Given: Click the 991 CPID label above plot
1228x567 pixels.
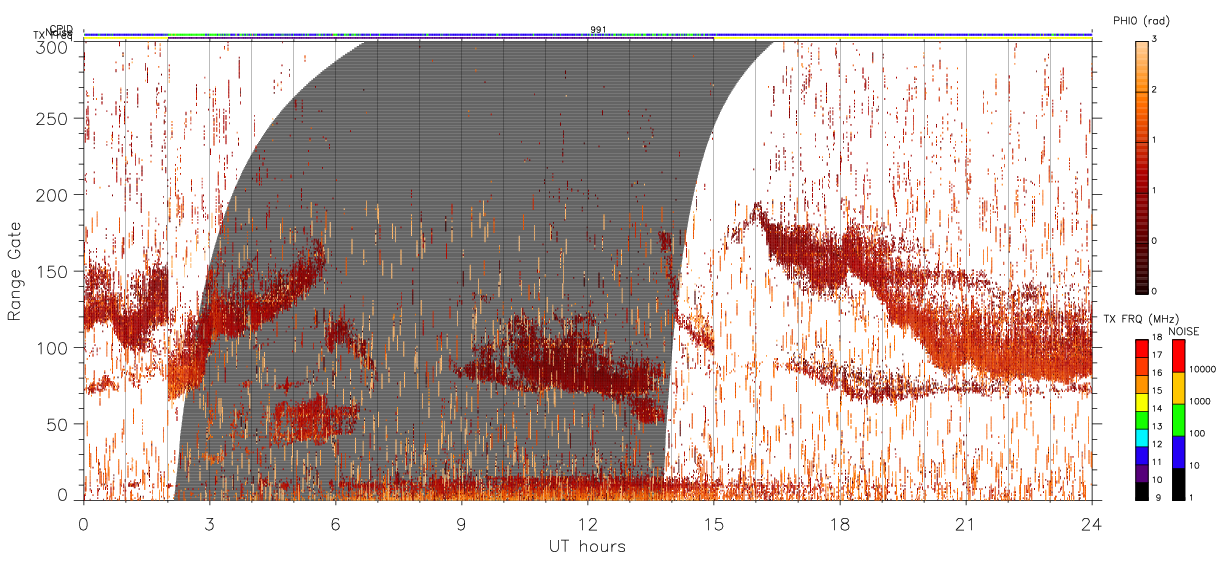Looking at the screenshot, I should 599,29.
